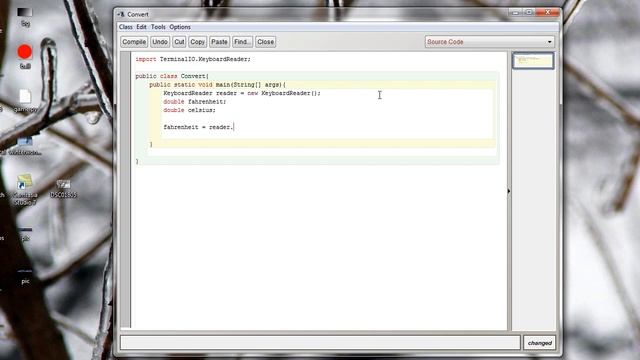Viewport: 640px width, 360px height.
Task: Click the Close toolbar button
Action: 266,42
